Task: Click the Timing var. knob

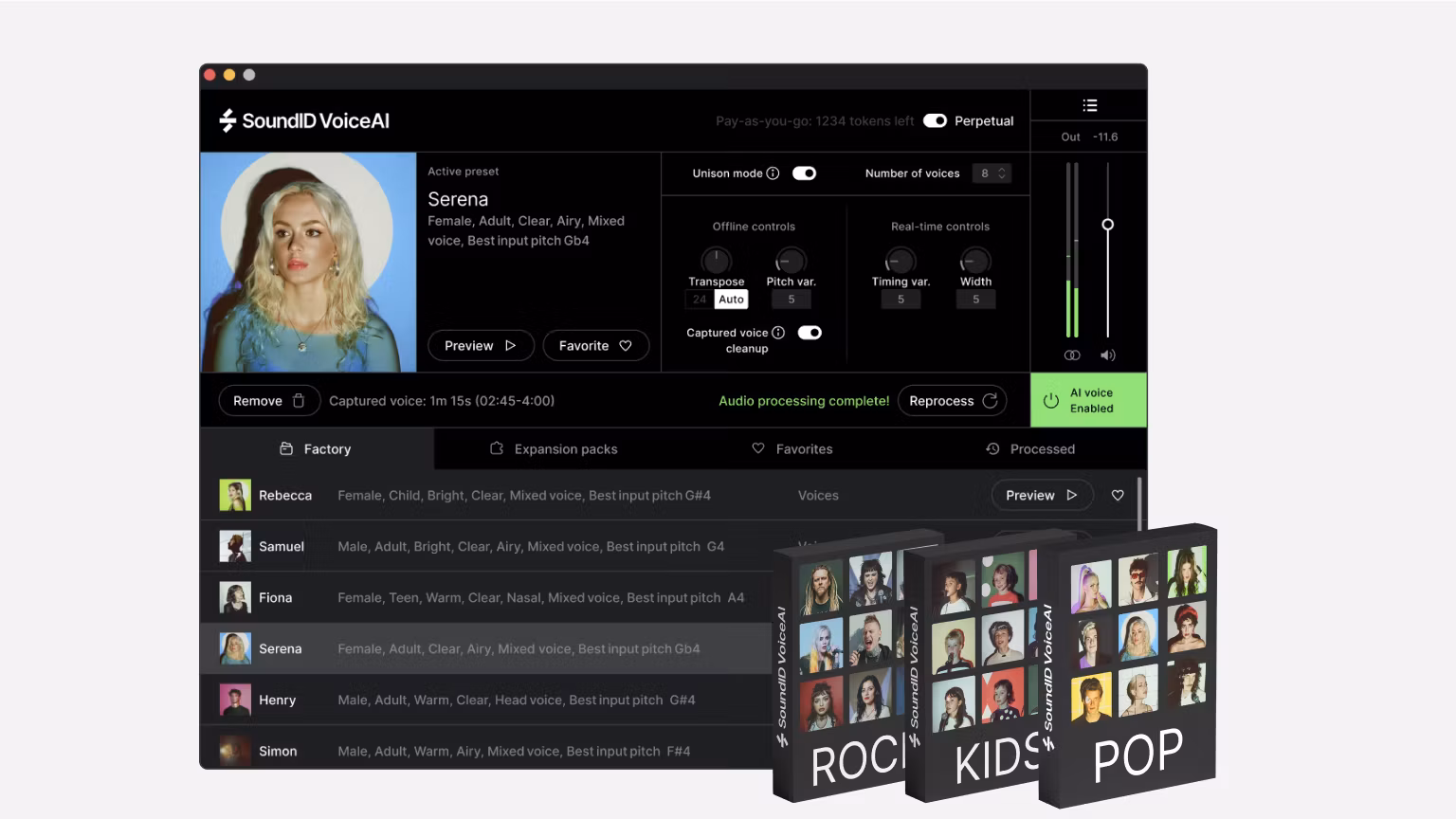Action: pos(901,260)
